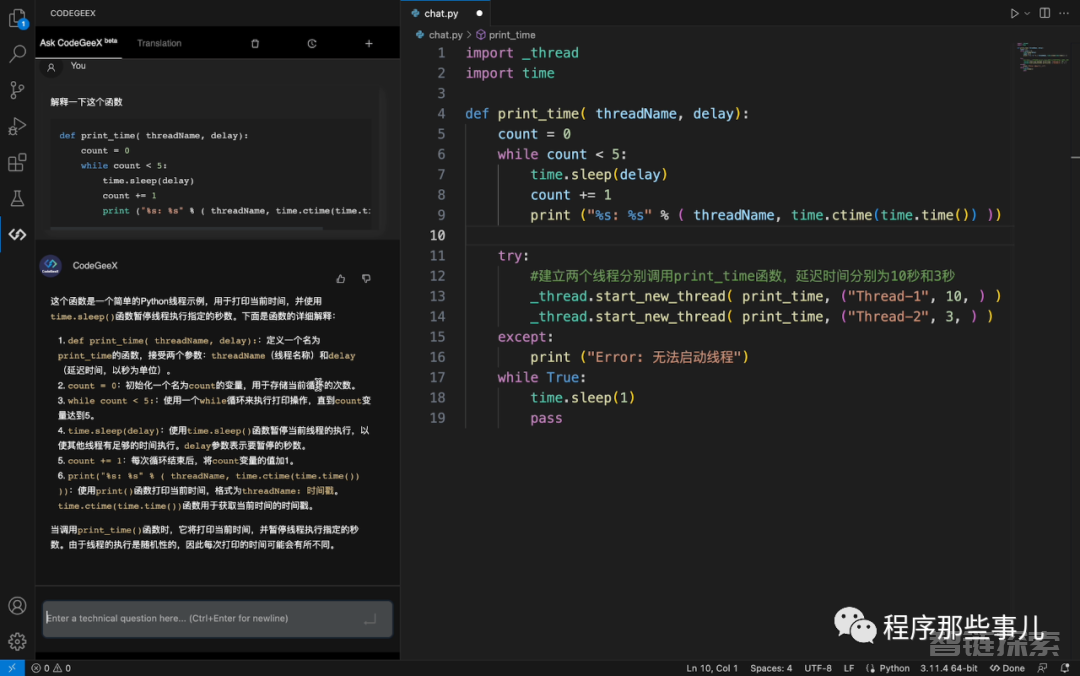Open the feedback status bar icon

coord(1042,668)
